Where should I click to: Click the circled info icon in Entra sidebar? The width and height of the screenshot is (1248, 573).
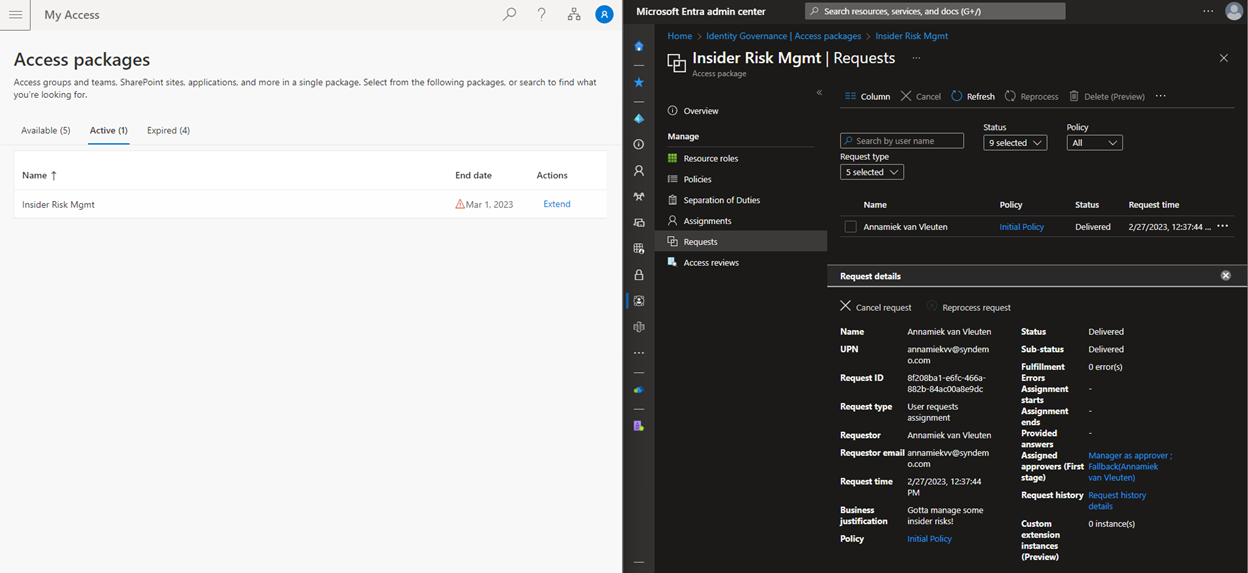coord(639,144)
